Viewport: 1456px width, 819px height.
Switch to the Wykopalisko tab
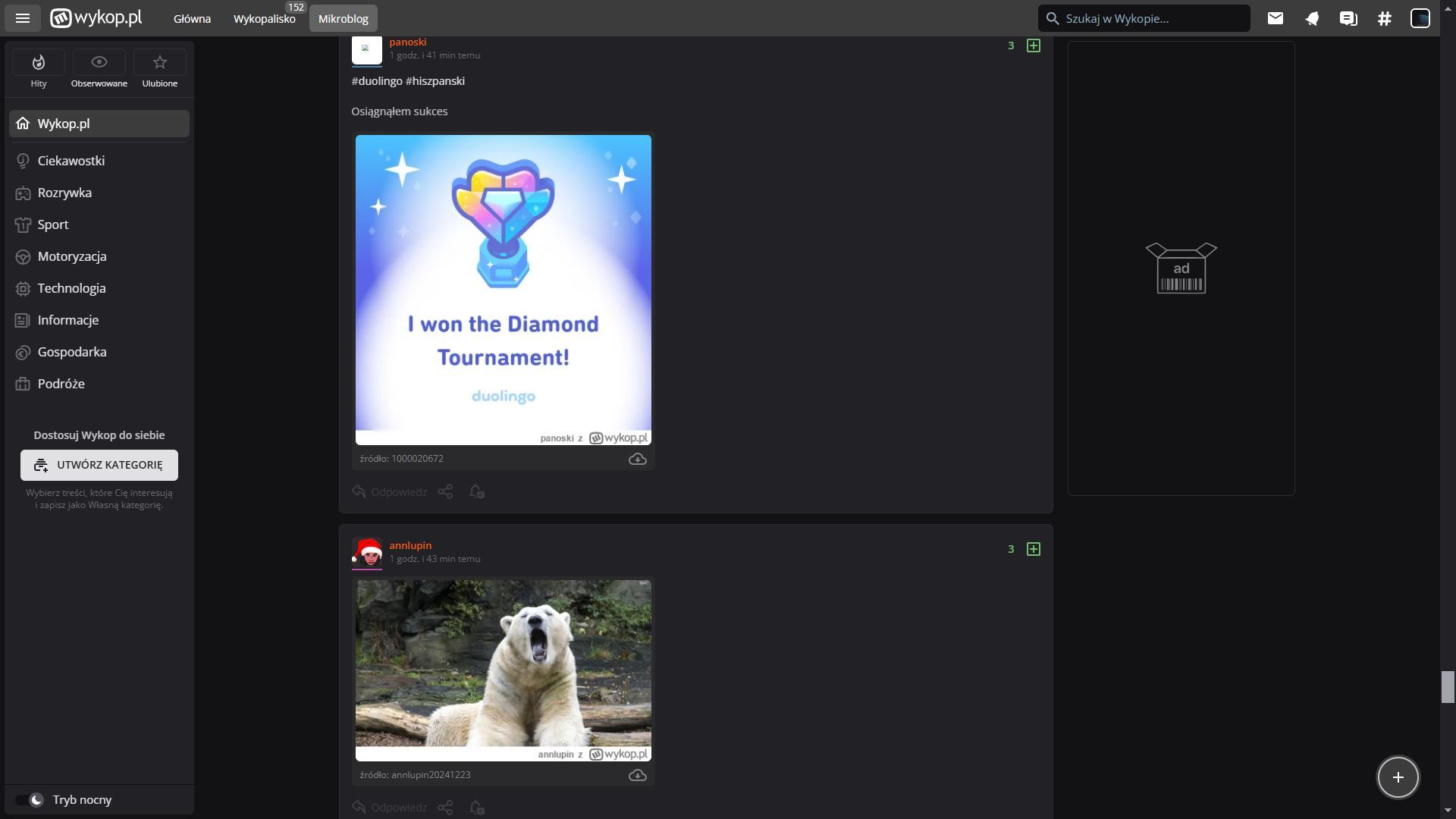(x=264, y=19)
